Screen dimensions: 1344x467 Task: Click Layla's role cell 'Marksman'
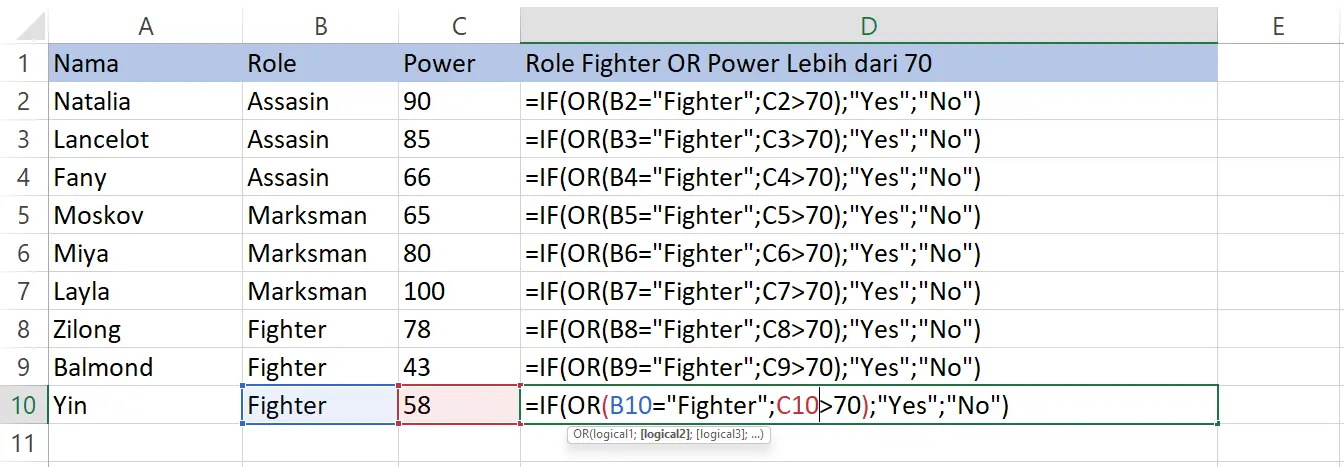(x=321, y=291)
